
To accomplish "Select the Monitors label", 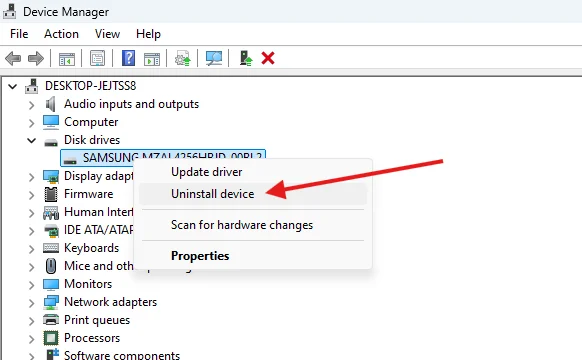I will pyautogui.click(x=88, y=284).
